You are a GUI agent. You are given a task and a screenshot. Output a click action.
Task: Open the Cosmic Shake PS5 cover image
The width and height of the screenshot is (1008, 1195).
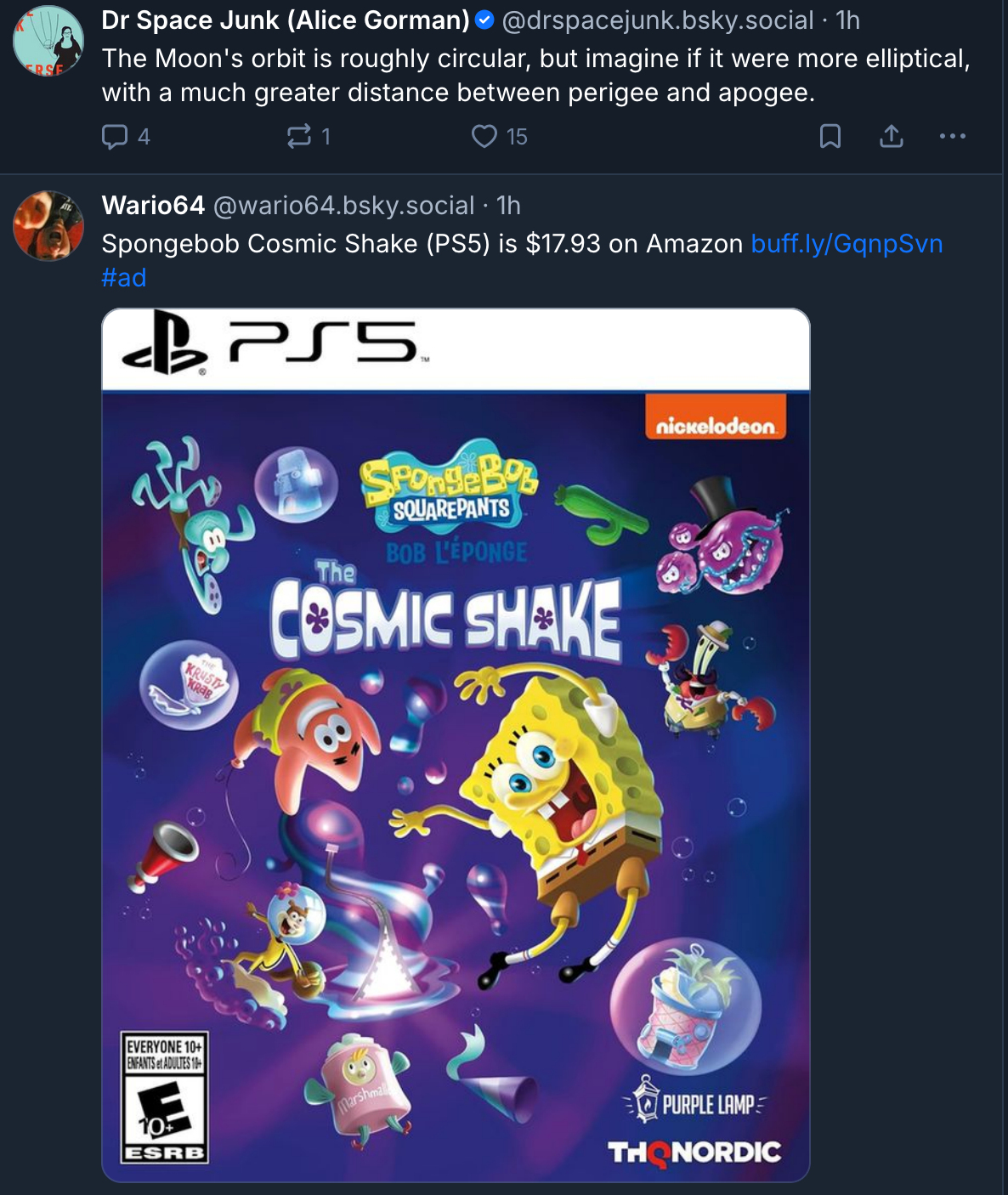click(456, 745)
